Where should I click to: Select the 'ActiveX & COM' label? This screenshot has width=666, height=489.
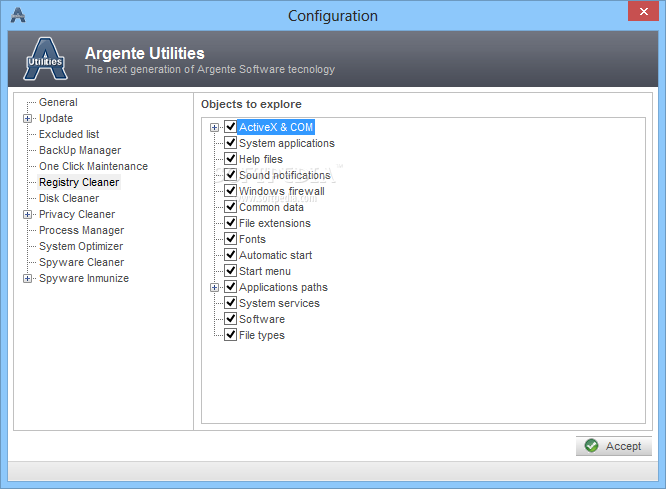click(x=276, y=127)
